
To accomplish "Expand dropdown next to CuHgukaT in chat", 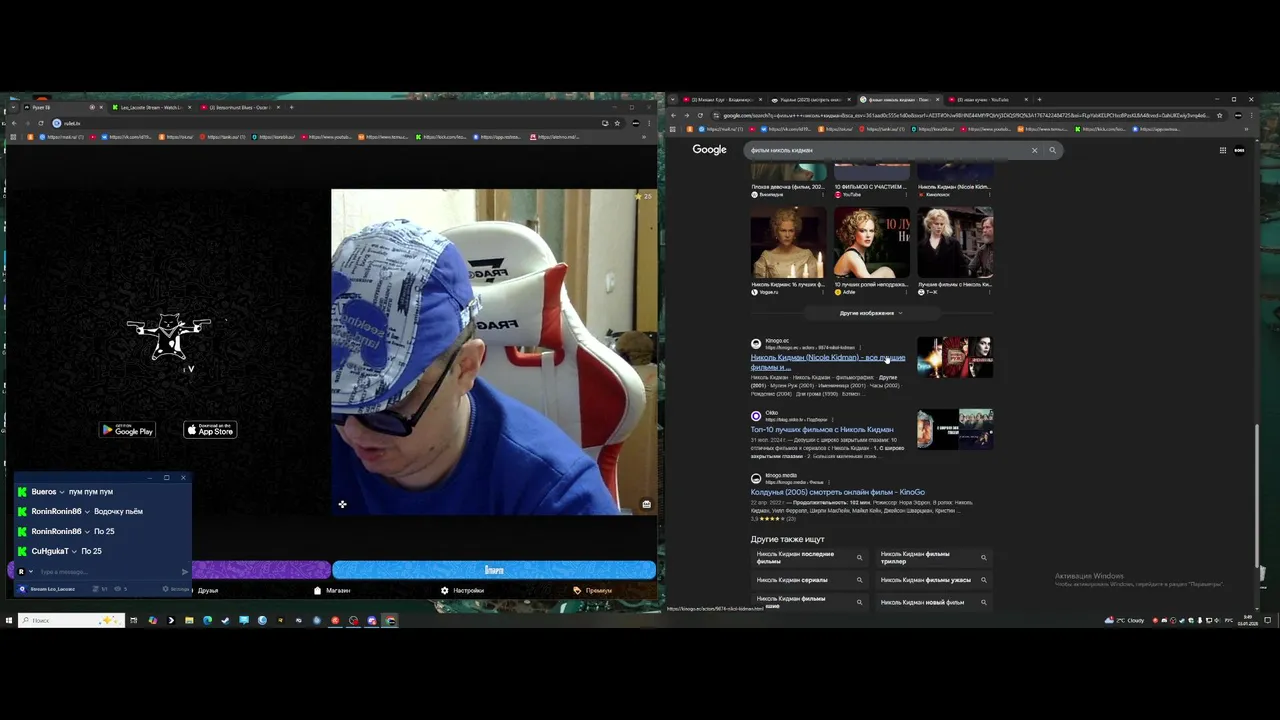I will (x=75, y=551).
